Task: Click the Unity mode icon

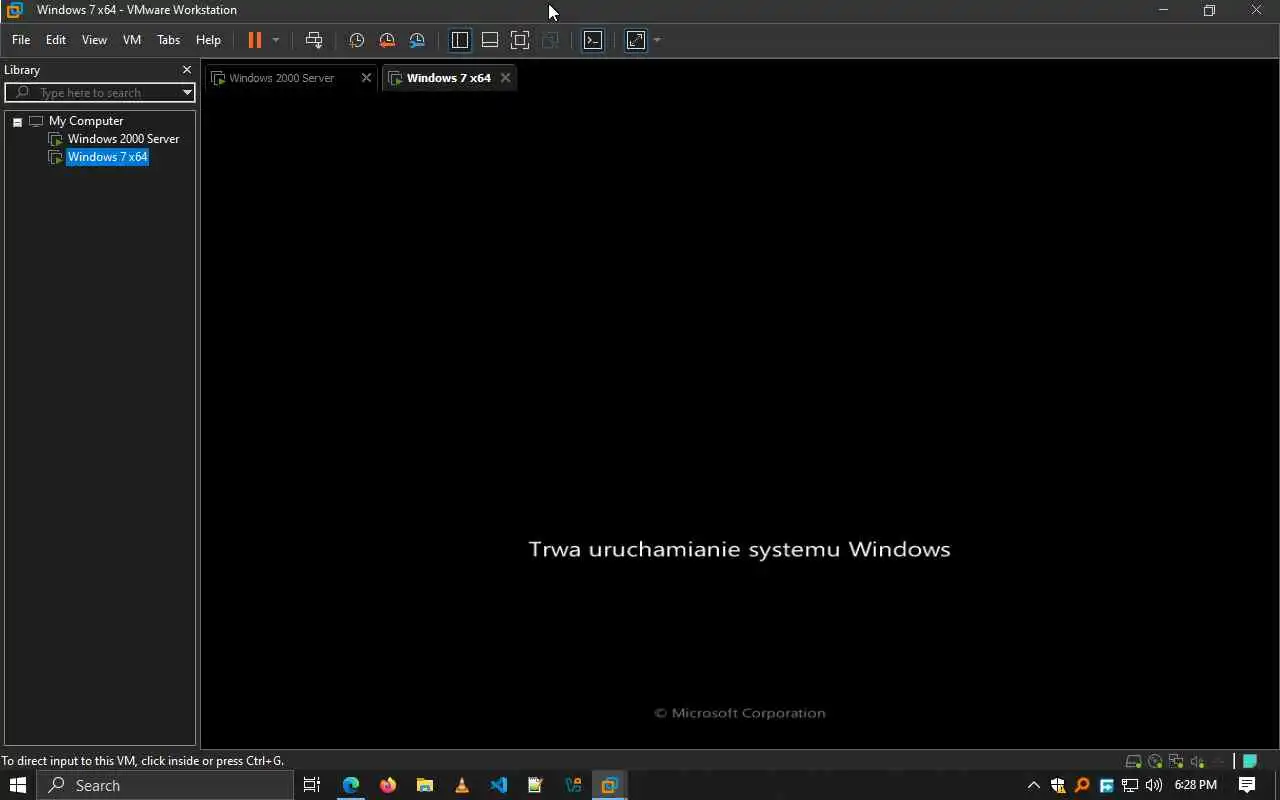Action: point(550,40)
